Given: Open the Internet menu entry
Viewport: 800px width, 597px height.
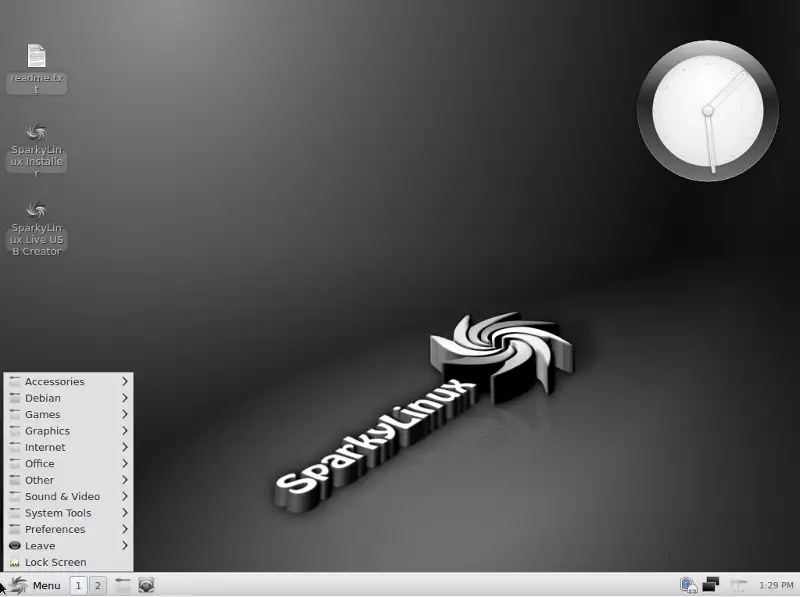Looking at the screenshot, I should pyautogui.click(x=68, y=447).
